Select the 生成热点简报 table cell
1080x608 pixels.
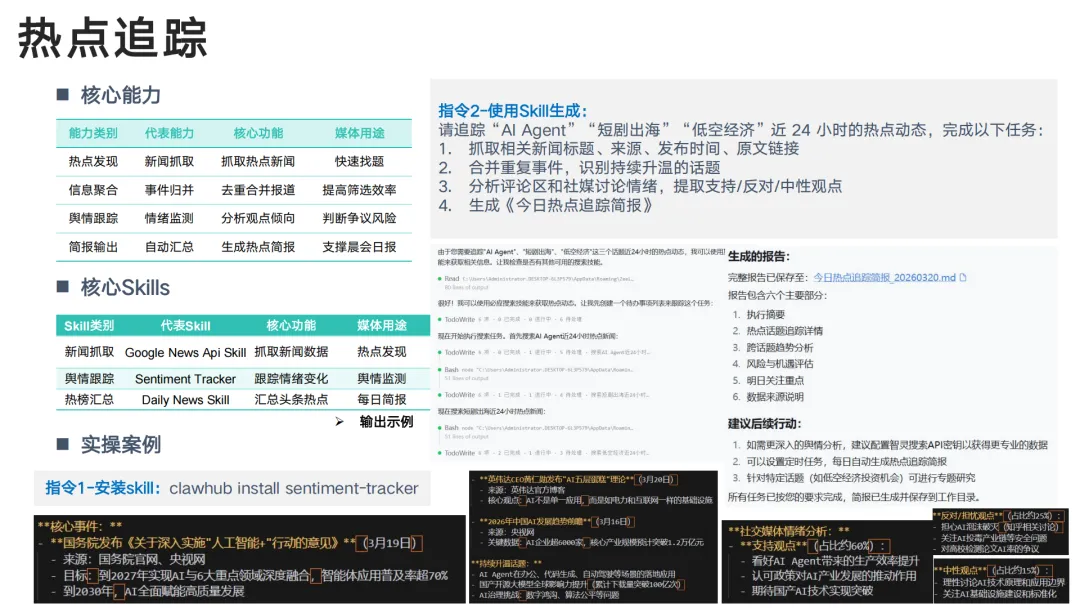point(258,247)
